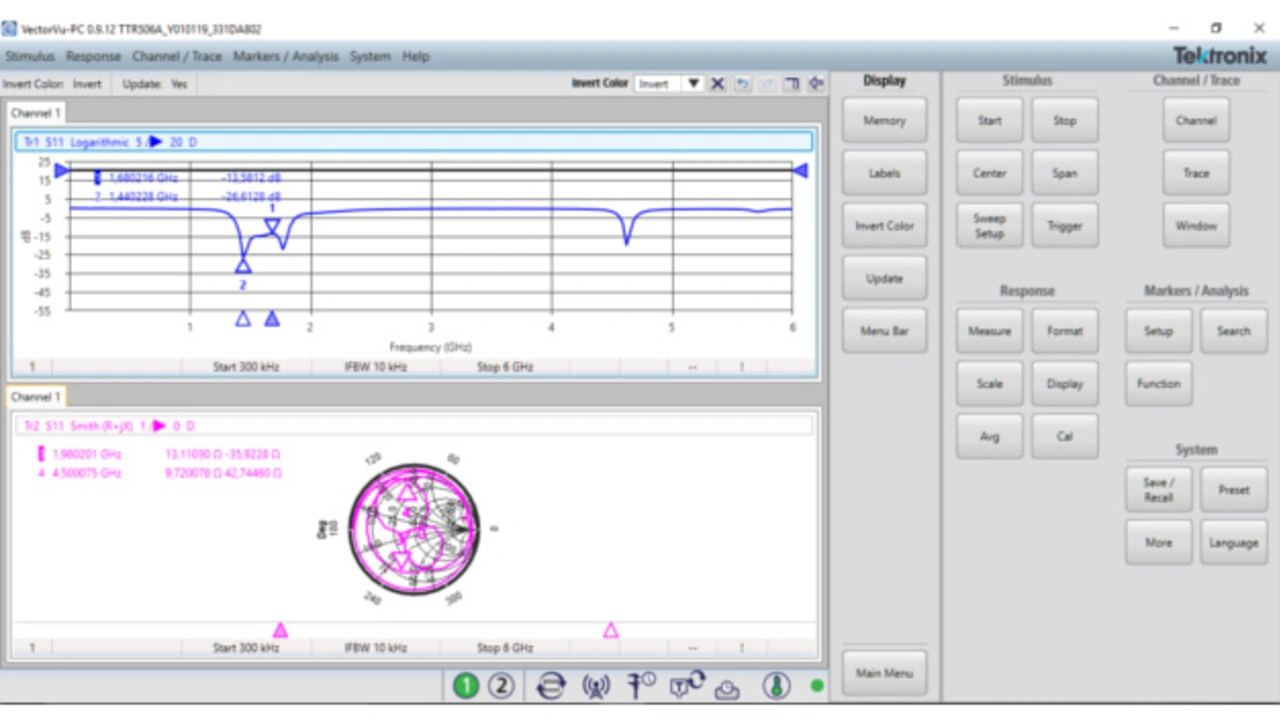
Task: Select the upper Channel 1 tab
Action: point(36,113)
